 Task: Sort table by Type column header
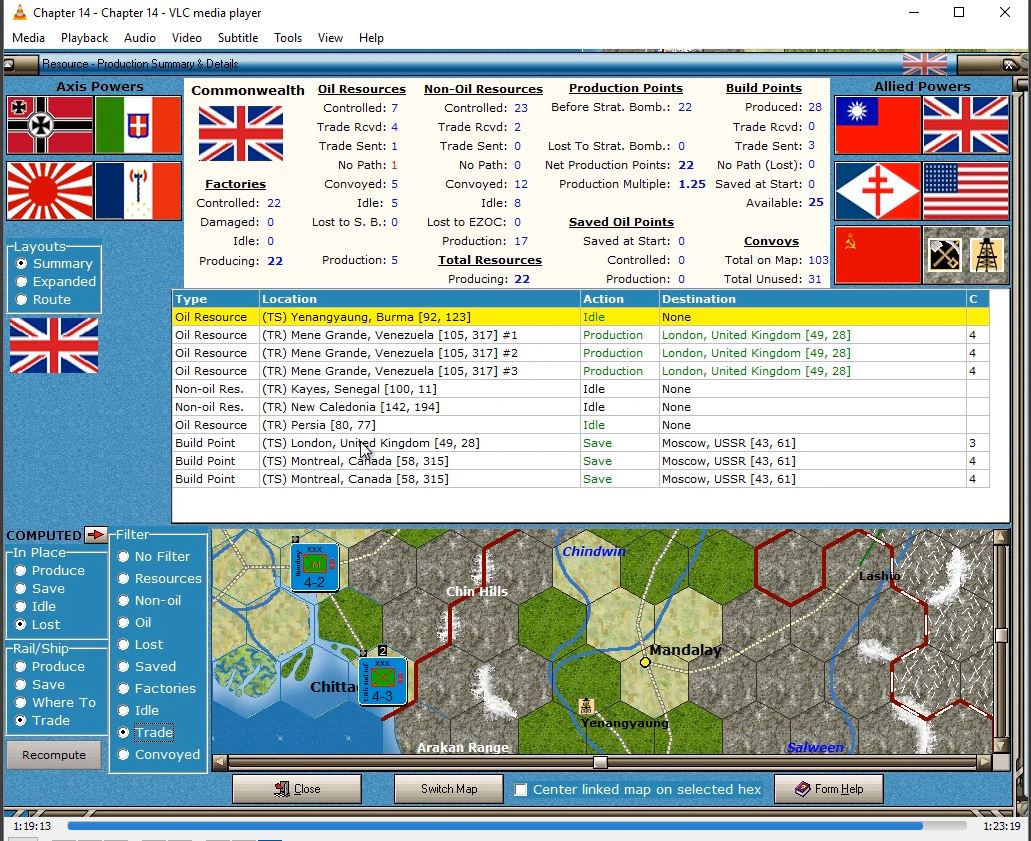pos(216,299)
